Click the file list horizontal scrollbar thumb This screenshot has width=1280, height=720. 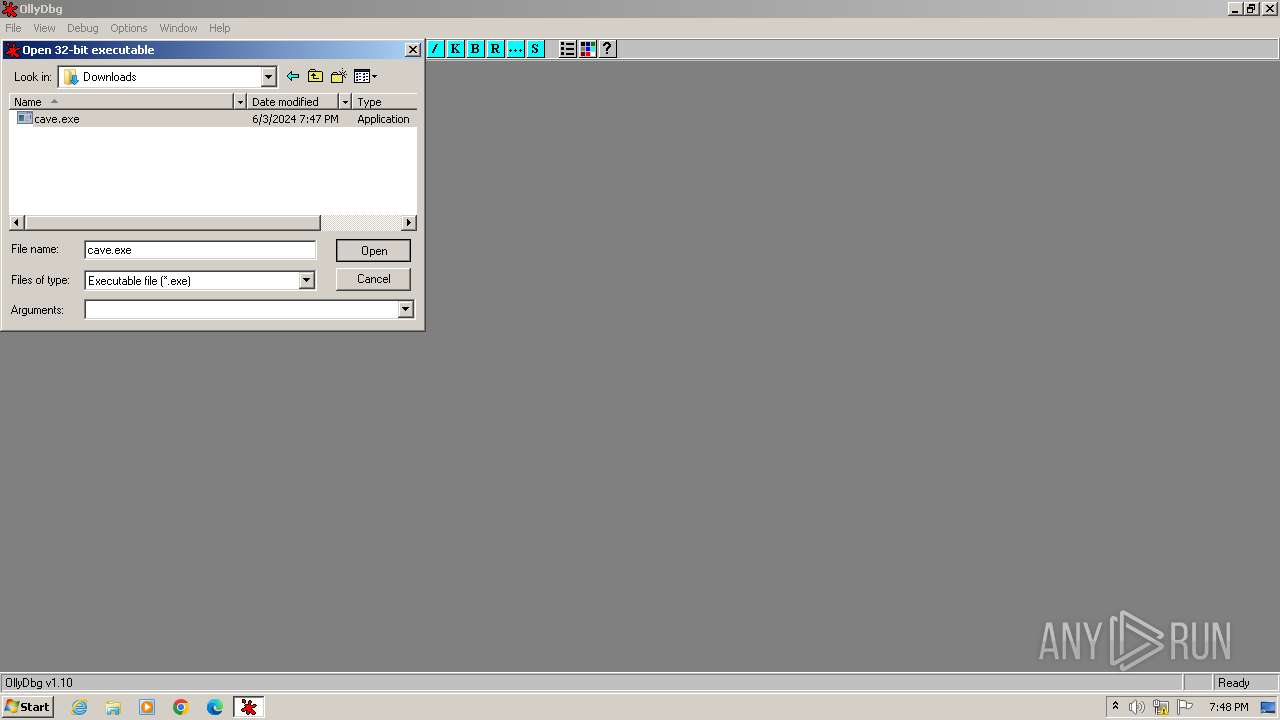[x=172, y=223]
